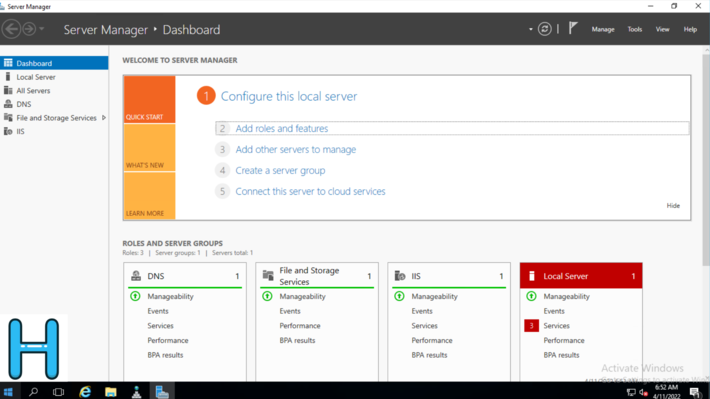This screenshot has width=710, height=399.
Task: Click Create a server group
Action: point(280,170)
